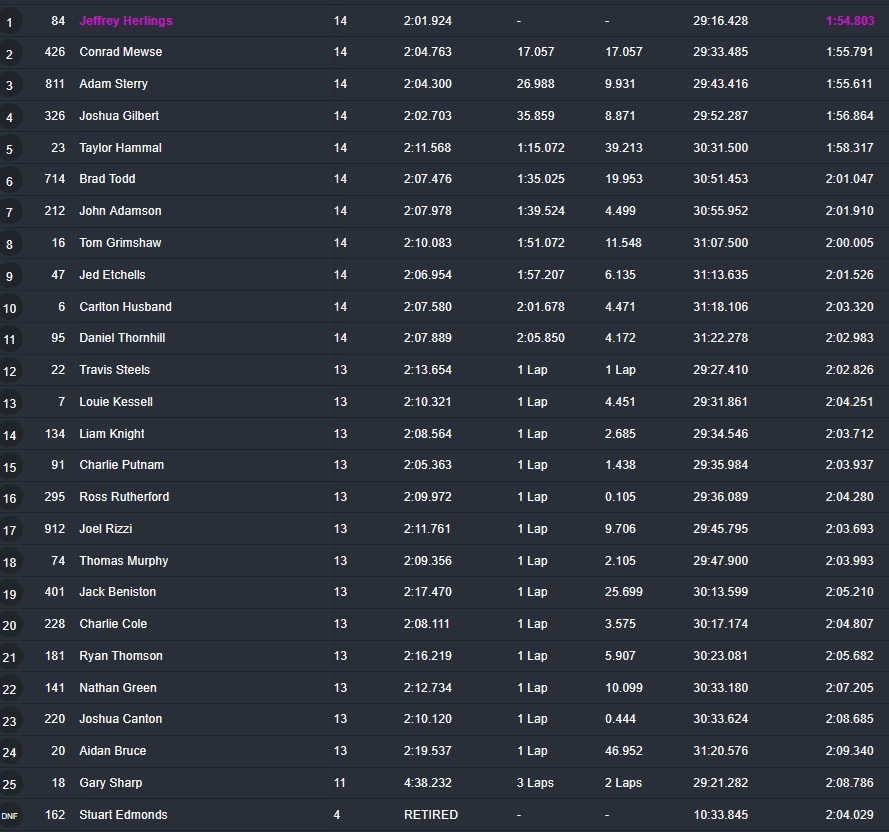Click the position 18 badge
Screen dimensions: 889x832
click(10, 562)
